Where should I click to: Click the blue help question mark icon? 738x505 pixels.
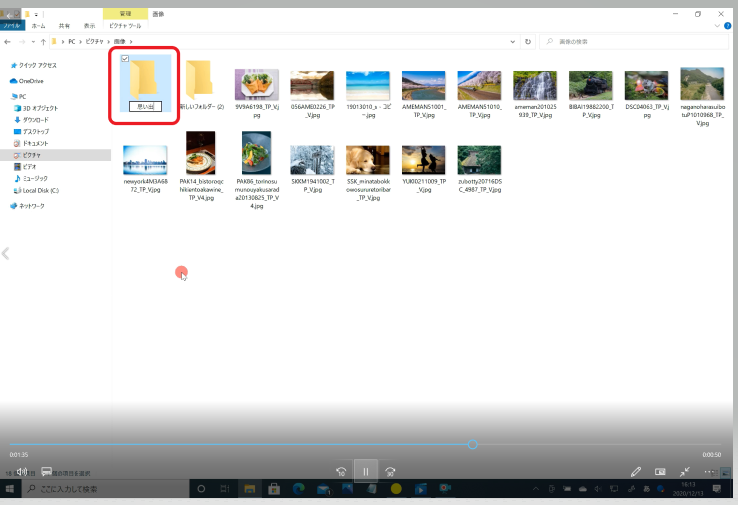[x=729, y=27]
